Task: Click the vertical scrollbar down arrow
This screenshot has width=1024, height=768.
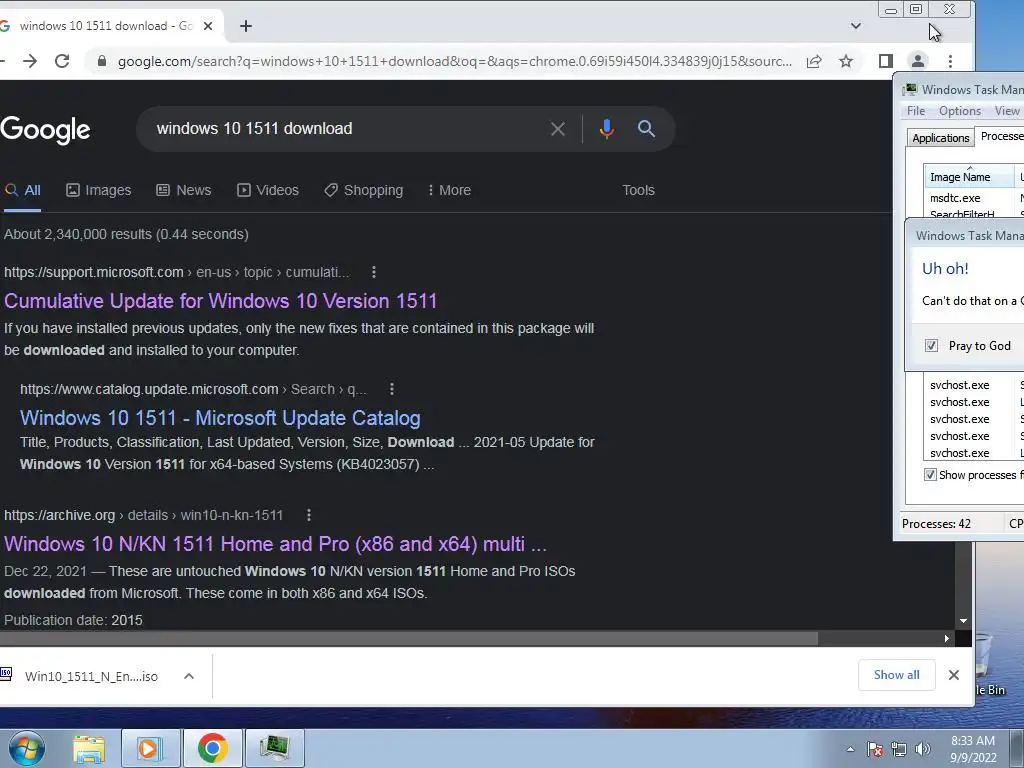Action: [x=963, y=621]
